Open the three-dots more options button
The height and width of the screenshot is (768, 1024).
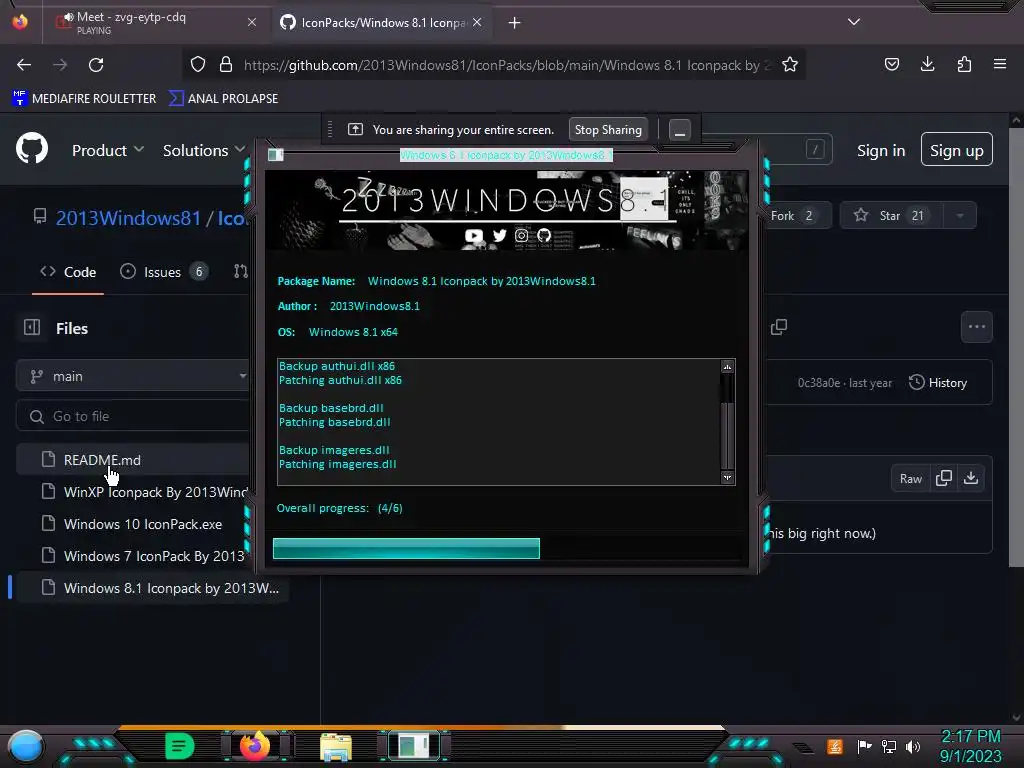(x=977, y=327)
